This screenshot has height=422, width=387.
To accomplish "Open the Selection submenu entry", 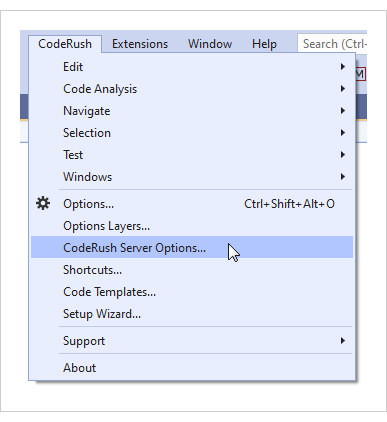I will pyautogui.click(x=192, y=133).
